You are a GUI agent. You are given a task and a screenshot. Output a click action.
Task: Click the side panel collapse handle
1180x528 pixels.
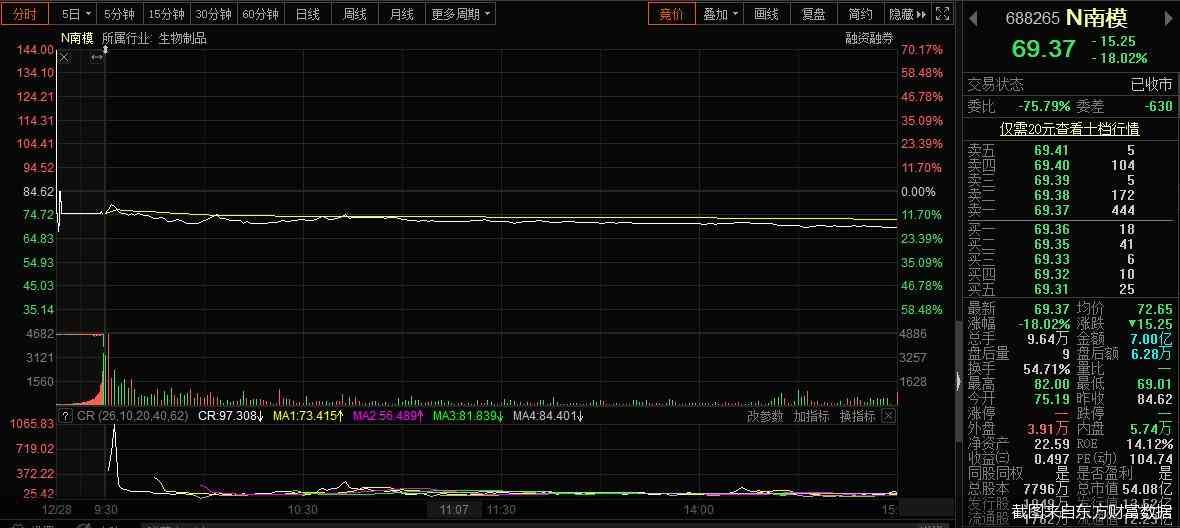(x=958, y=380)
